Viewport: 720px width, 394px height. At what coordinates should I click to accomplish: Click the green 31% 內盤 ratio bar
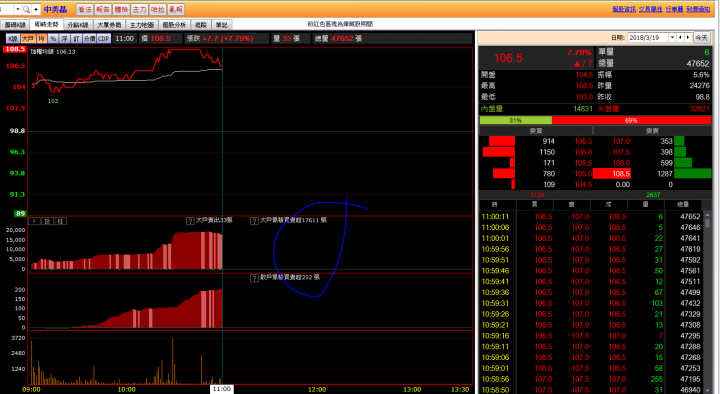click(x=516, y=120)
